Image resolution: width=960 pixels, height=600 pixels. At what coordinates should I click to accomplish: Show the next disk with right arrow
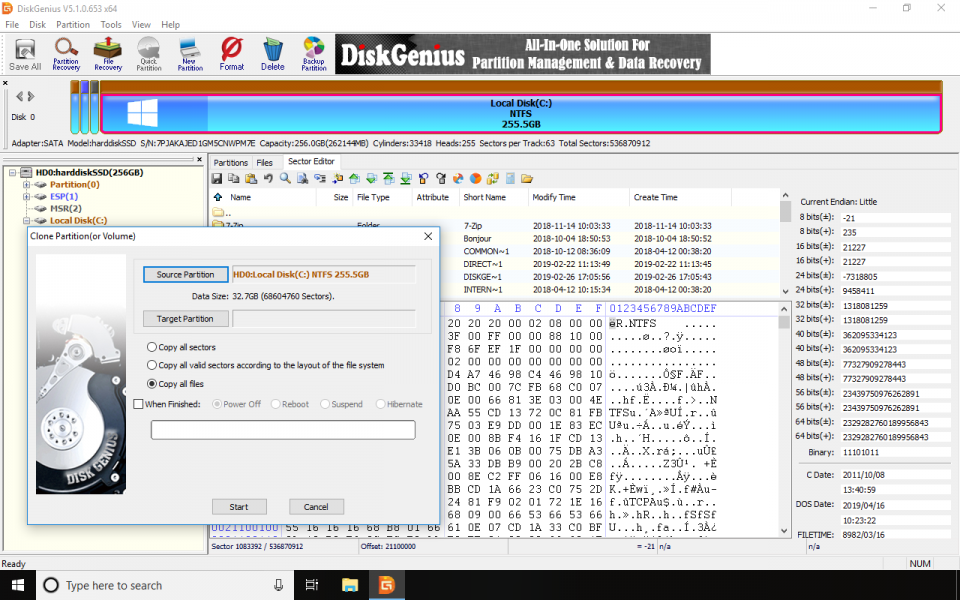(31, 97)
